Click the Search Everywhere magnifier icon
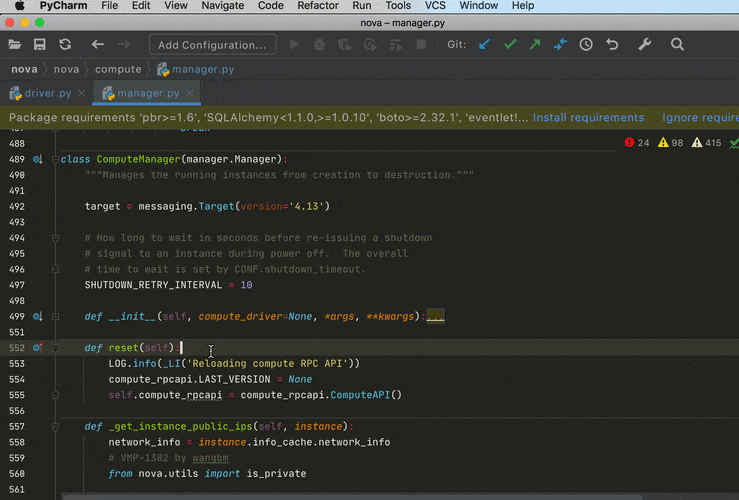This screenshot has width=739, height=500. (677, 45)
